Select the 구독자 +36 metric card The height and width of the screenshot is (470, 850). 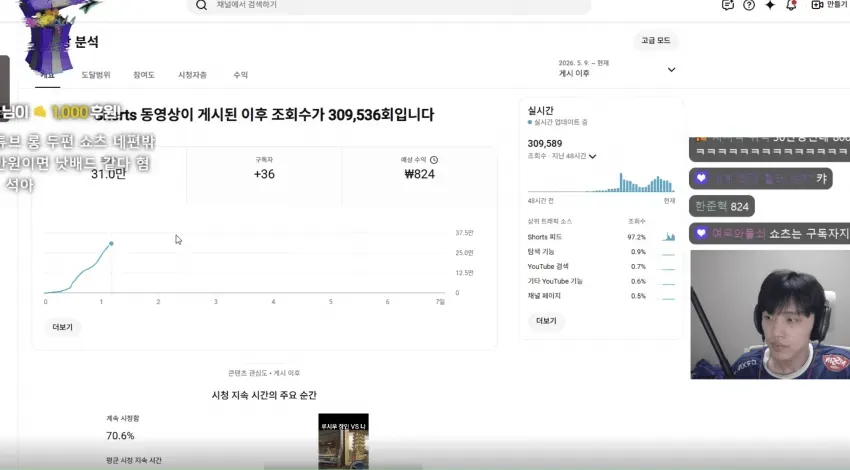[x=264, y=175]
